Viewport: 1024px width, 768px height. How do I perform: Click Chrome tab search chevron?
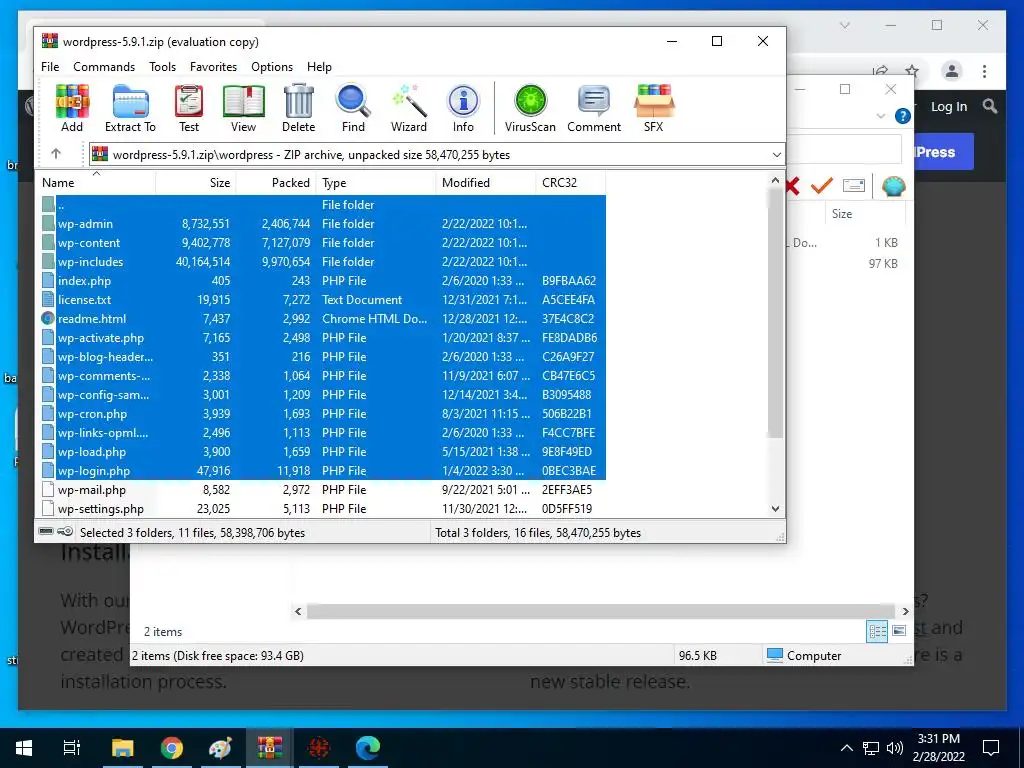(844, 25)
